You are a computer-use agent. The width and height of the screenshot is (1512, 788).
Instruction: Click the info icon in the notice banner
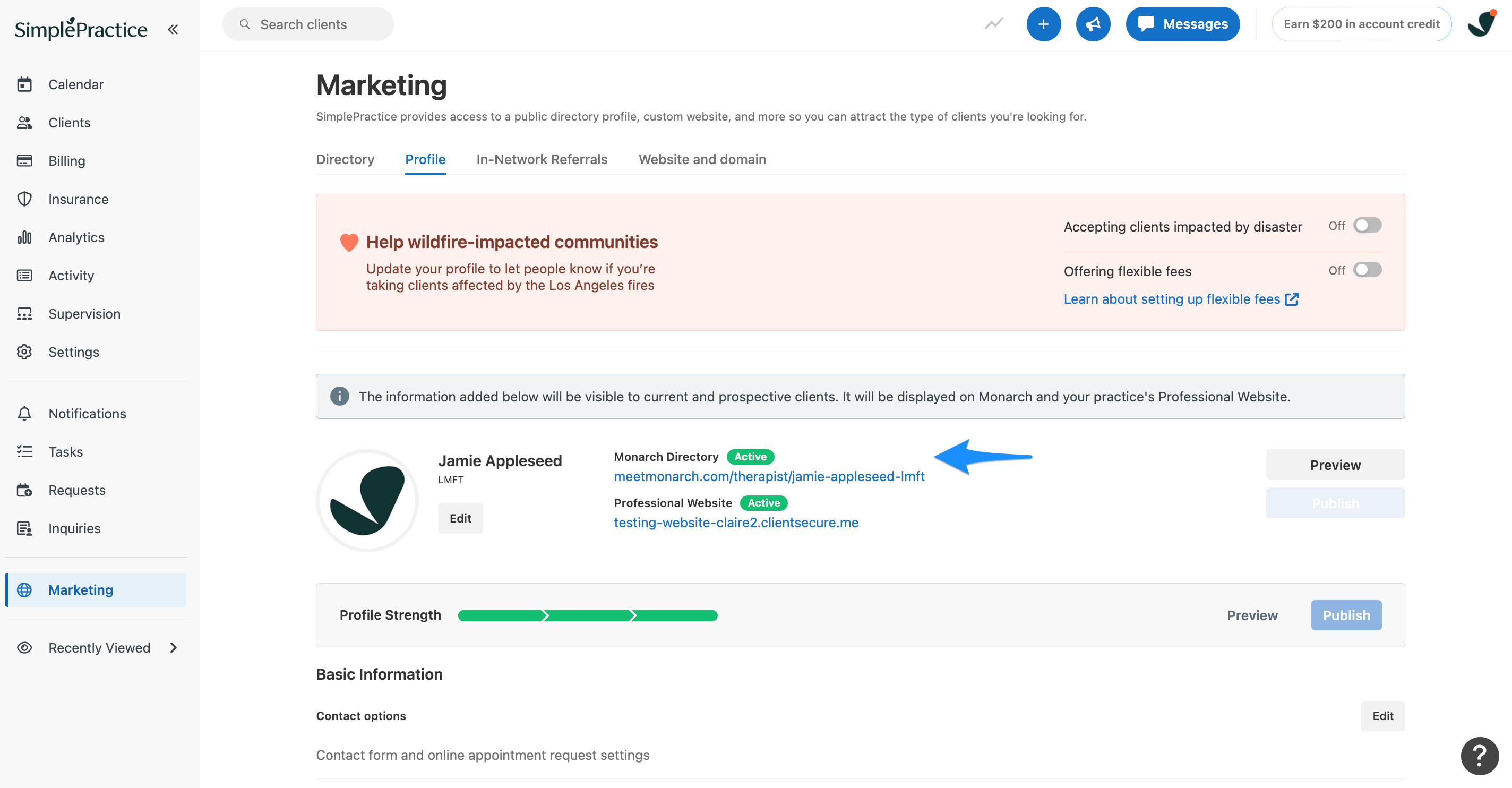click(x=339, y=396)
